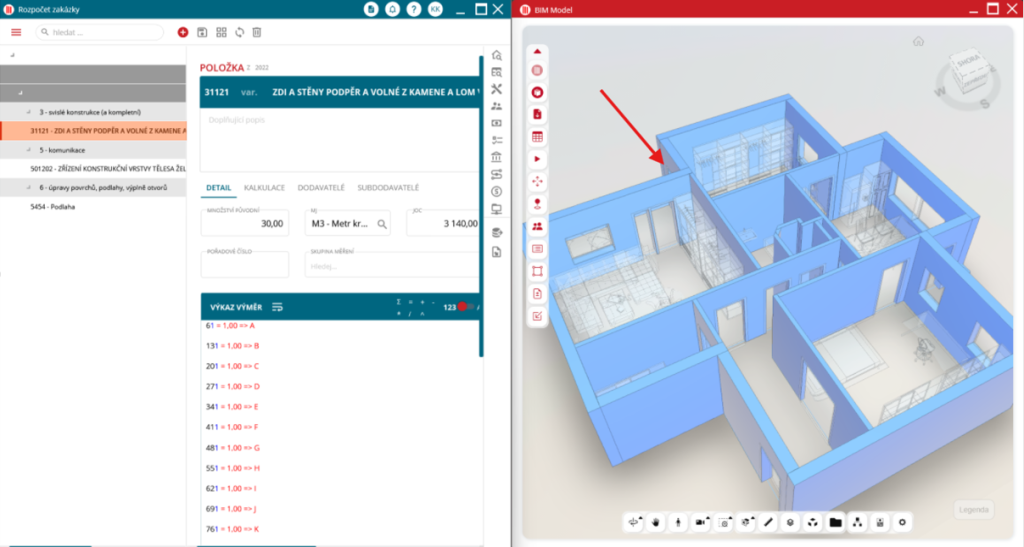Click the Legenda button
This screenshot has width=1024, height=547.
coord(973,510)
